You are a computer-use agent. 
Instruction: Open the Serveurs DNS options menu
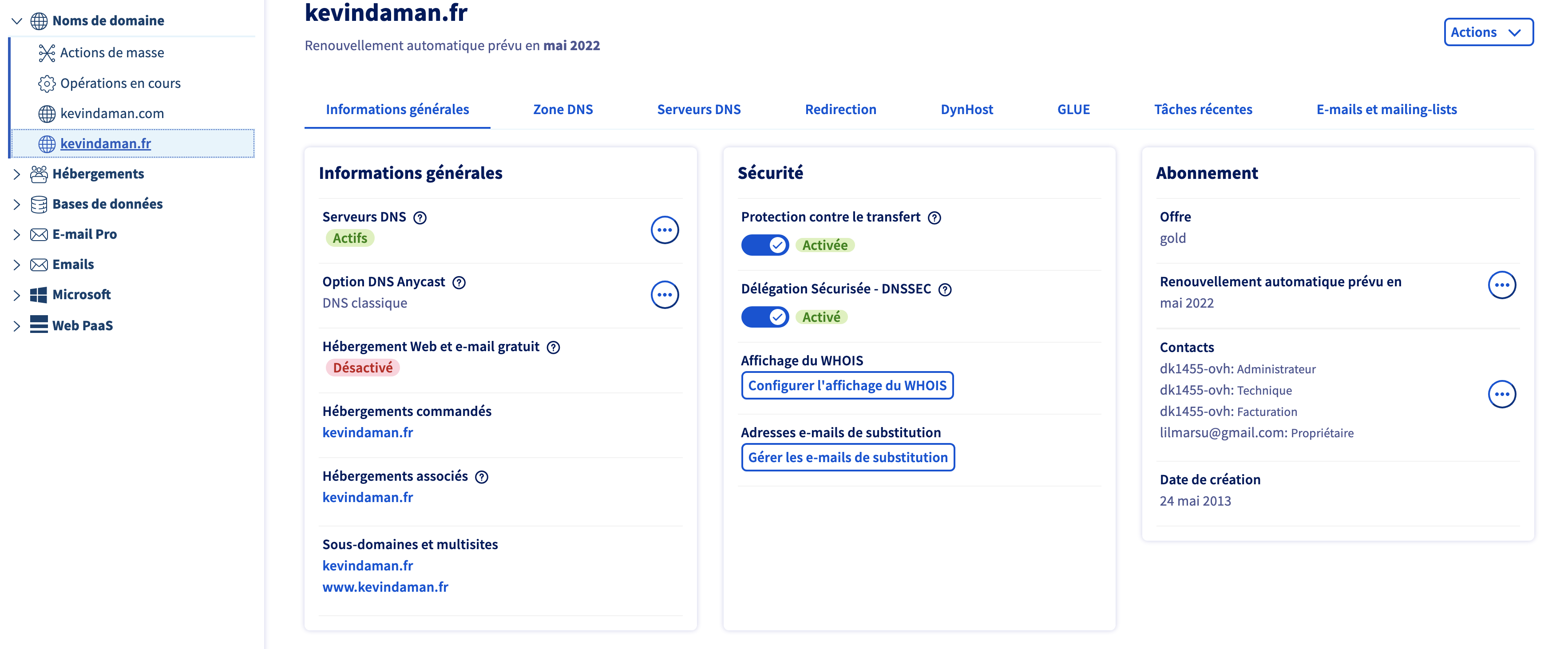(664, 230)
